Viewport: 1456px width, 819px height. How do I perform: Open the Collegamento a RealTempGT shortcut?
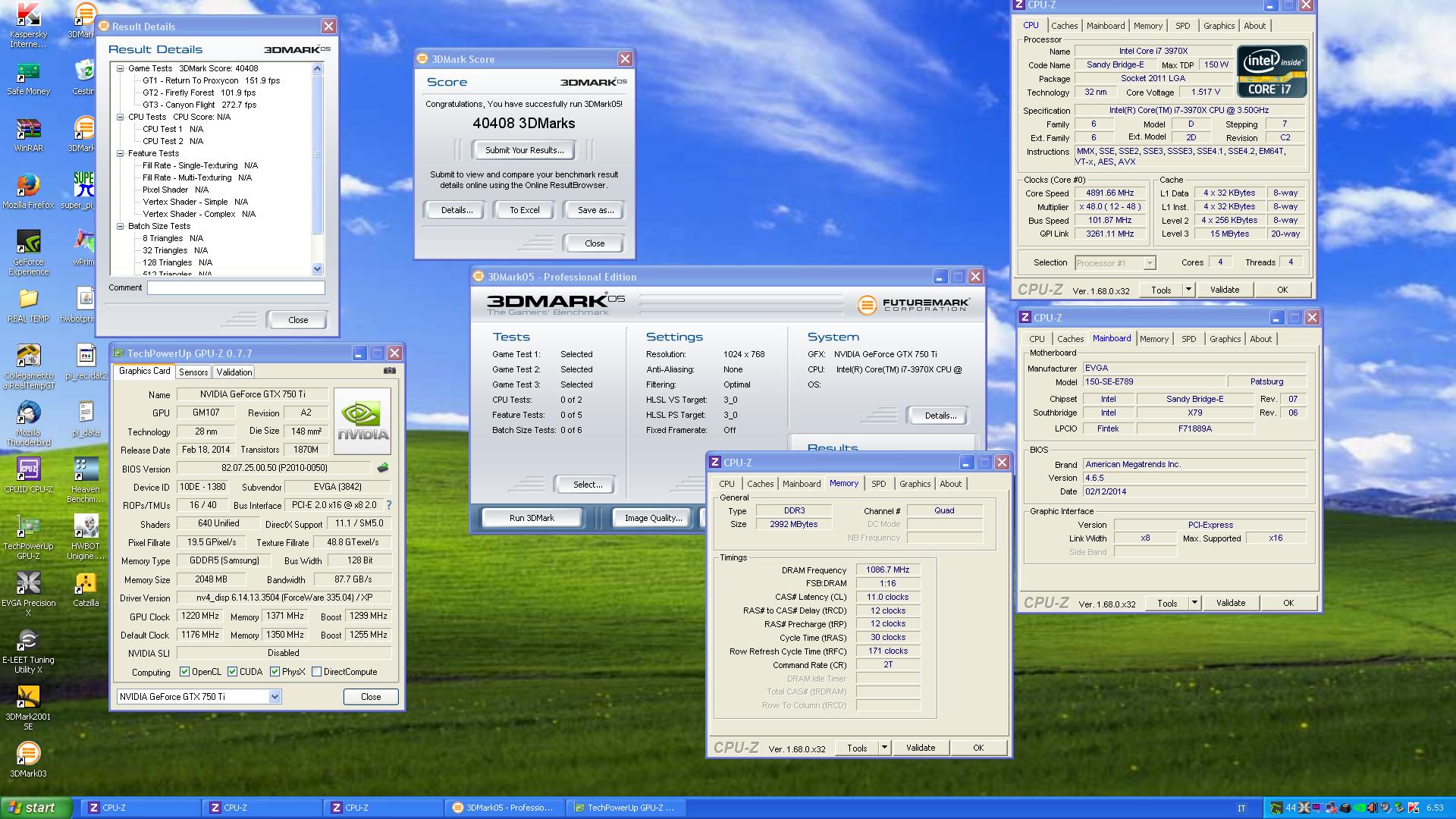(x=29, y=367)
